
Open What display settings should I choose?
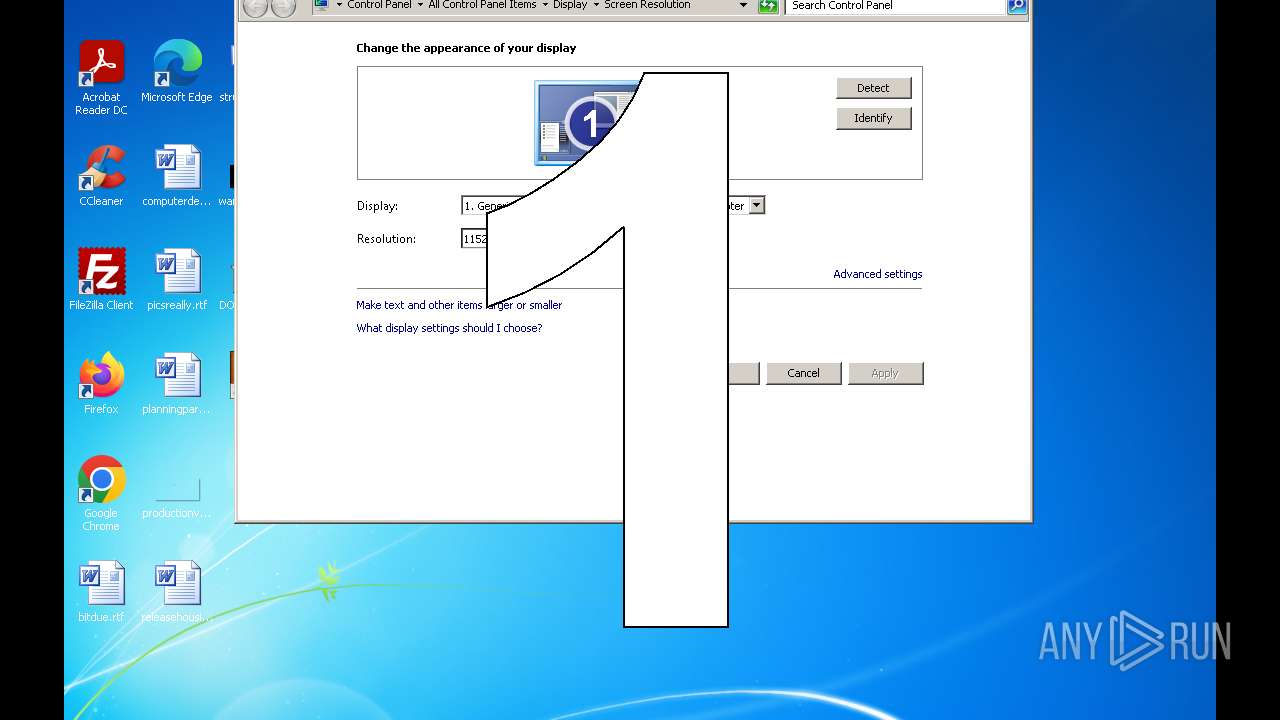click(449, 328)
